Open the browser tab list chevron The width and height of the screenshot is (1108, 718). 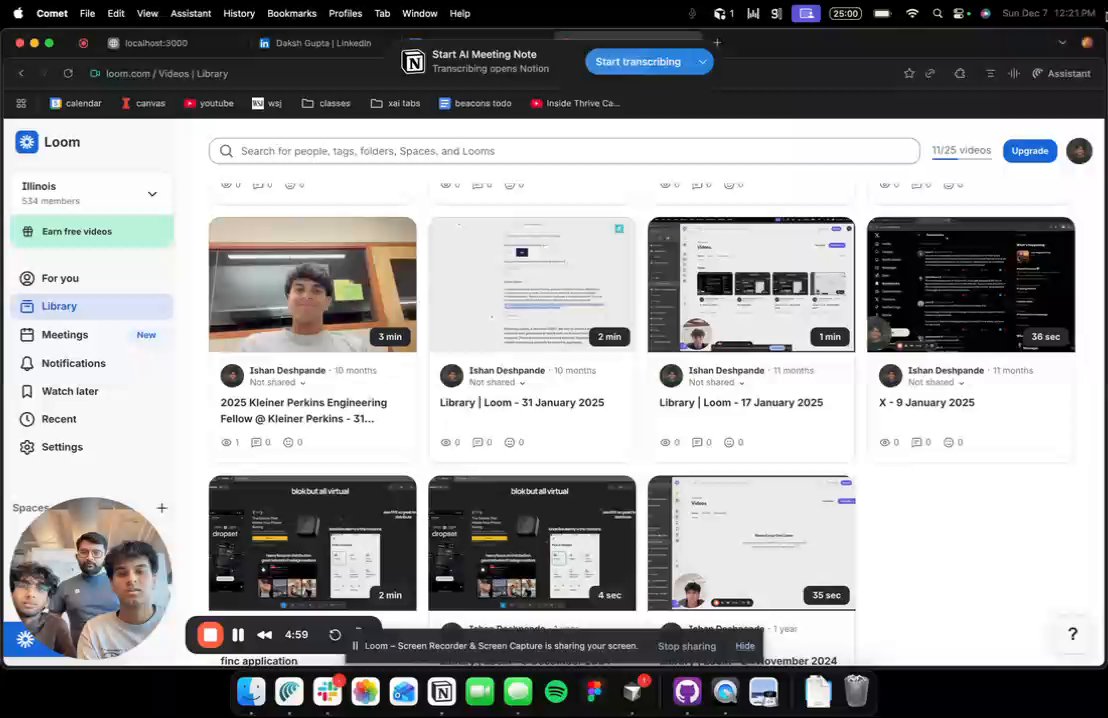(1062, 42)
